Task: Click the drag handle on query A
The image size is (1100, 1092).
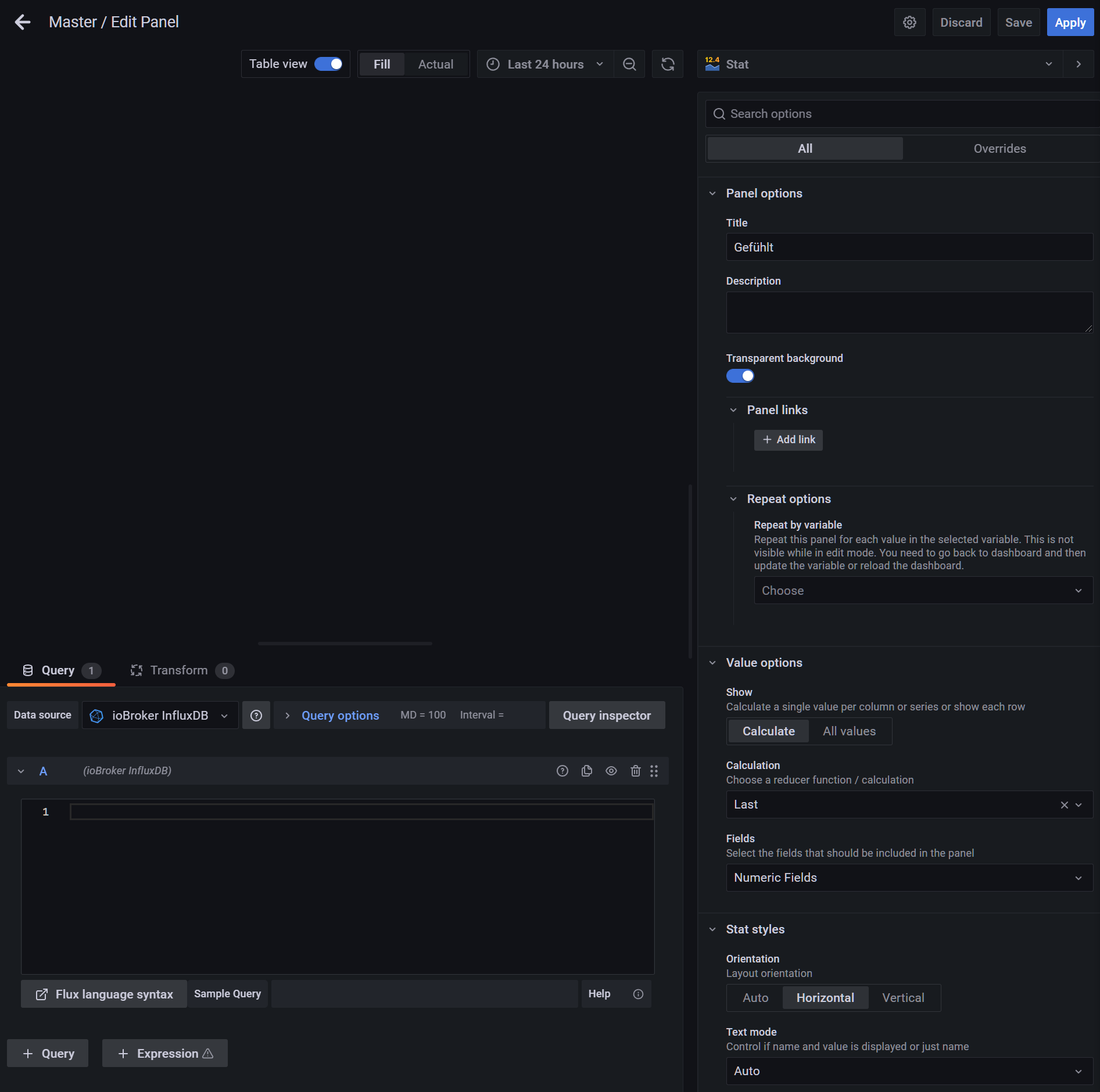Action: [654, 771]
